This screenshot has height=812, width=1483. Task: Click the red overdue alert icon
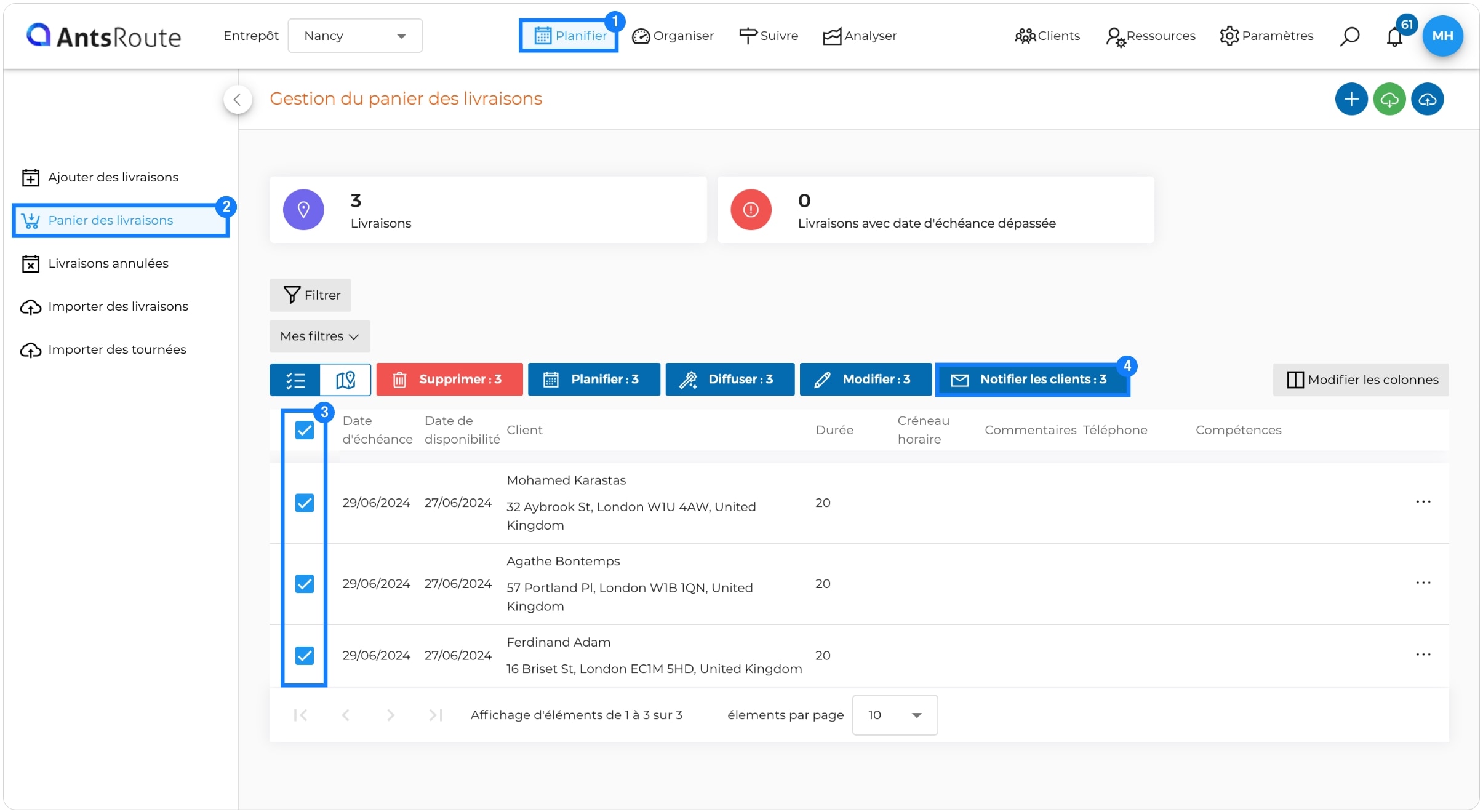click(751, 210)
